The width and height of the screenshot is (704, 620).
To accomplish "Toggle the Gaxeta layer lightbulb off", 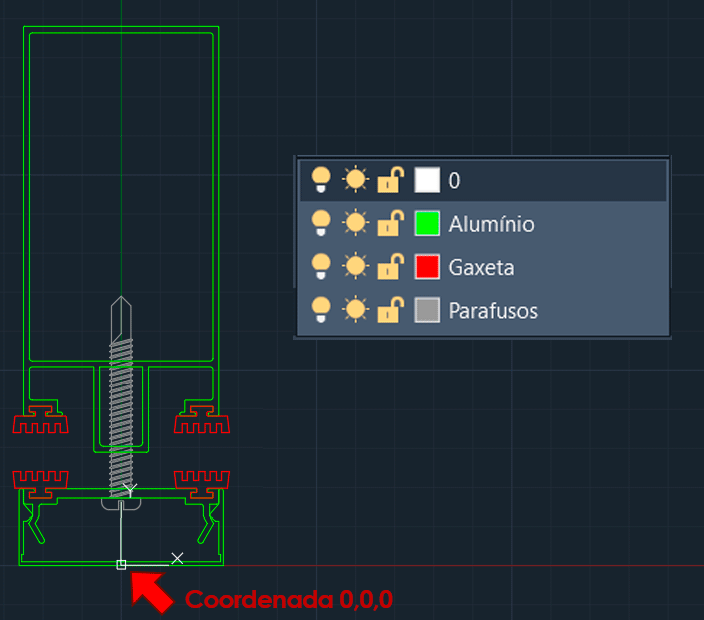I will tap(321, 267).
